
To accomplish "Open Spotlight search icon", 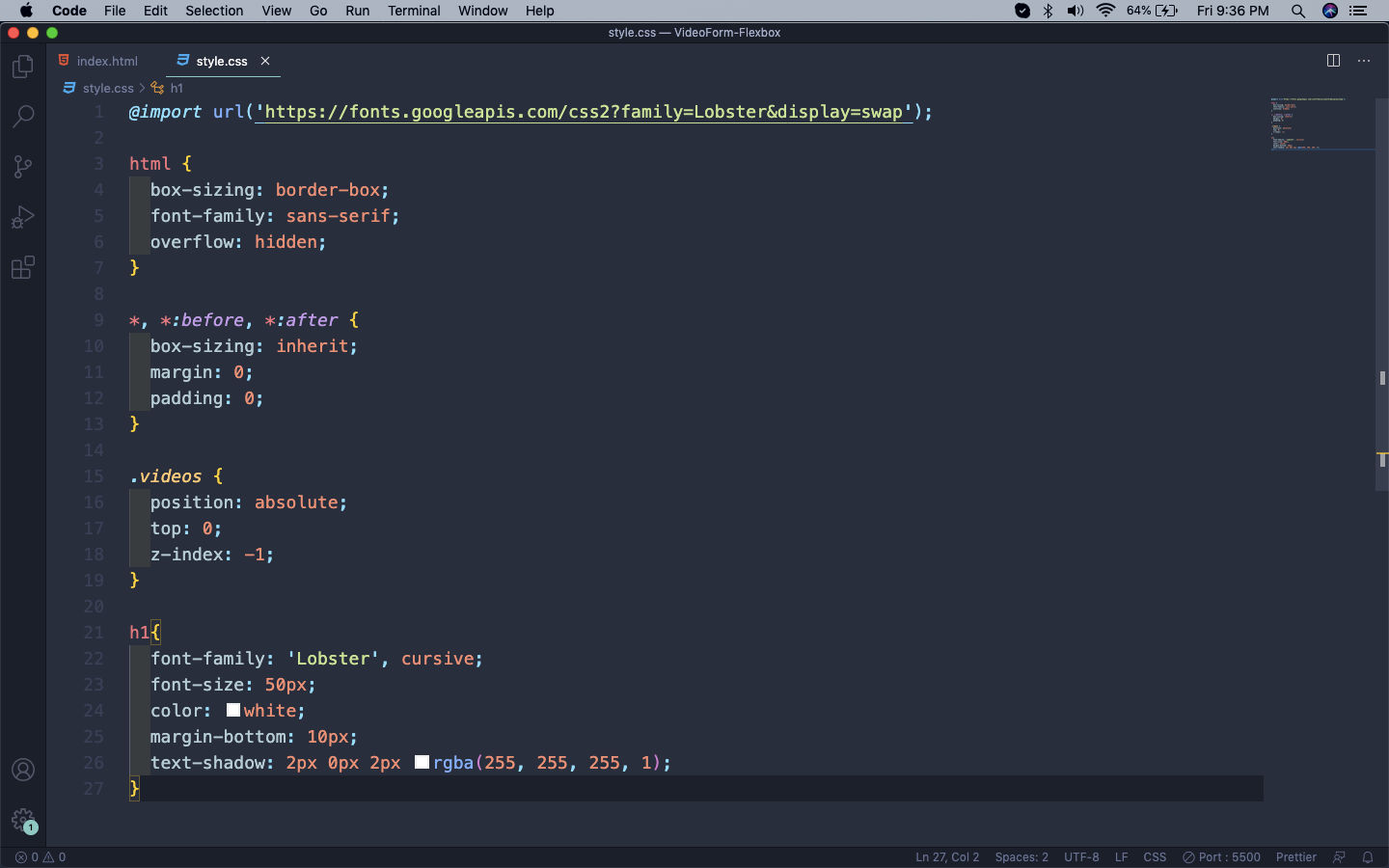I will pyautogui.click(x=1298, y=11).
